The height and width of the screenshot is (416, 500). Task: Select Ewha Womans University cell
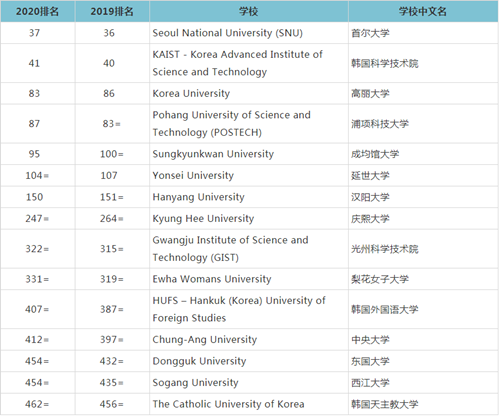pyautogui.click(x=212, y=279)
